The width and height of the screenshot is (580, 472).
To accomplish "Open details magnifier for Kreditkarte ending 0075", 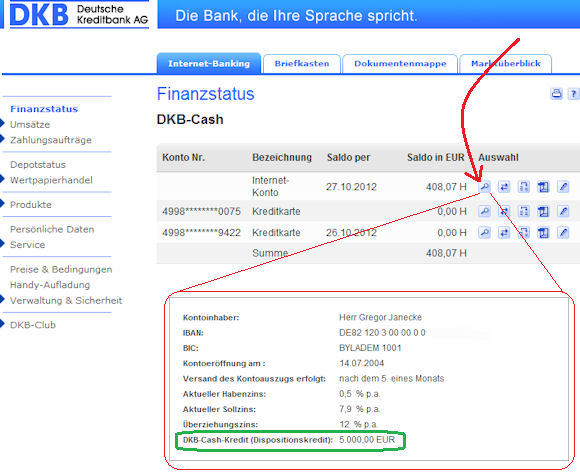I will click(x=485, y=211).
